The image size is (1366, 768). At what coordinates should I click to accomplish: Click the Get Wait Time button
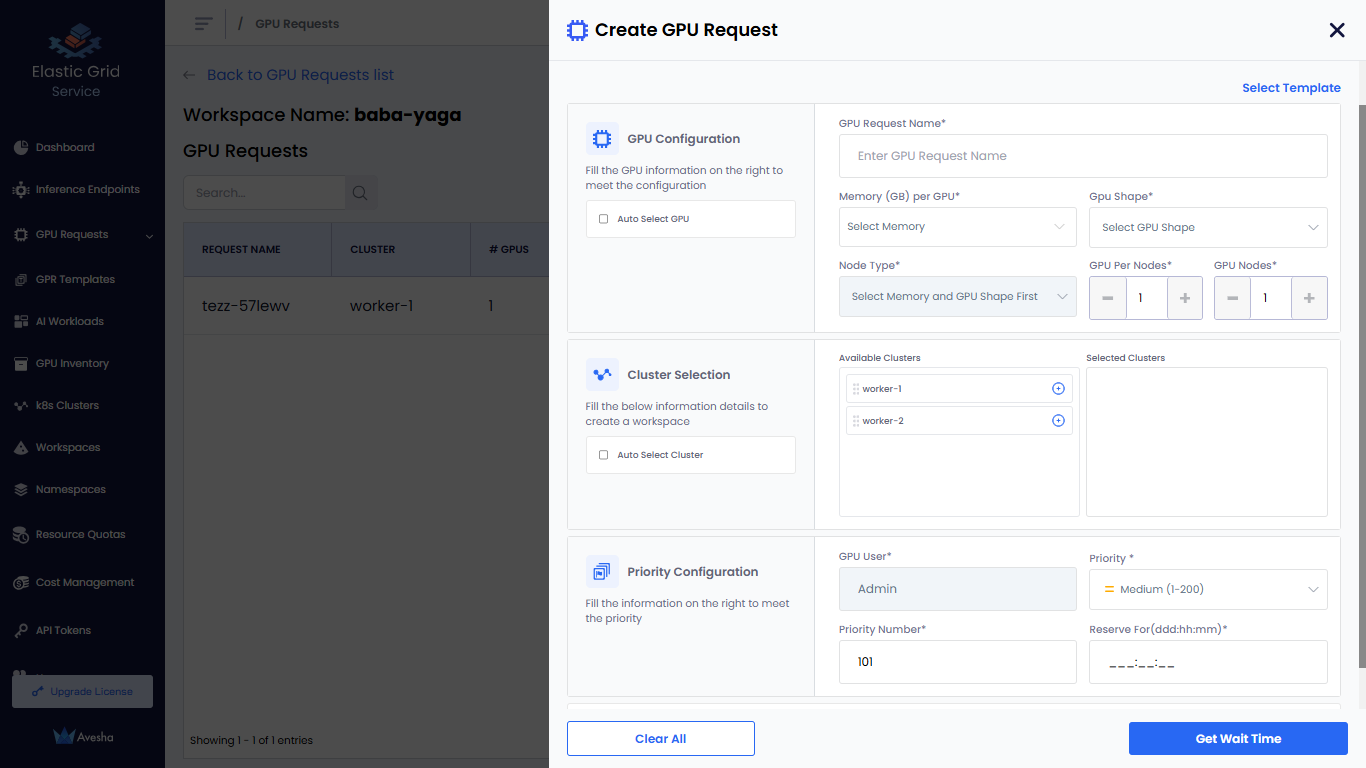[1238, 739]
